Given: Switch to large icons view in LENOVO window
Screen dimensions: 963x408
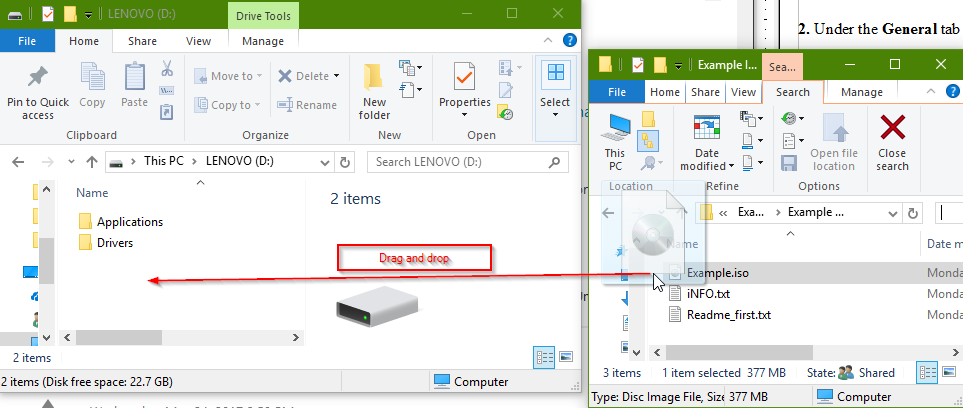Looking at the screenshot, I should pyautogui.click(x=566, y=356).
